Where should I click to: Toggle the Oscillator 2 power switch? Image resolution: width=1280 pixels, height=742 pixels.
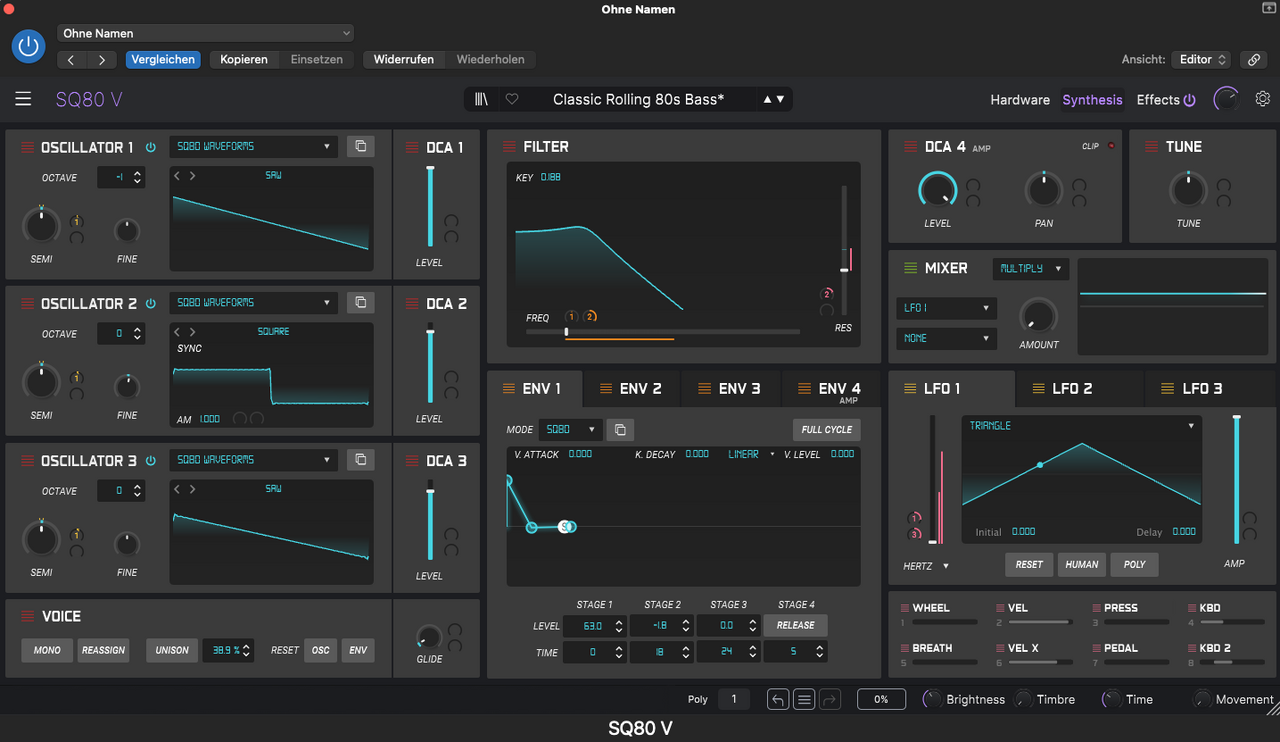[x=151, y=304]
